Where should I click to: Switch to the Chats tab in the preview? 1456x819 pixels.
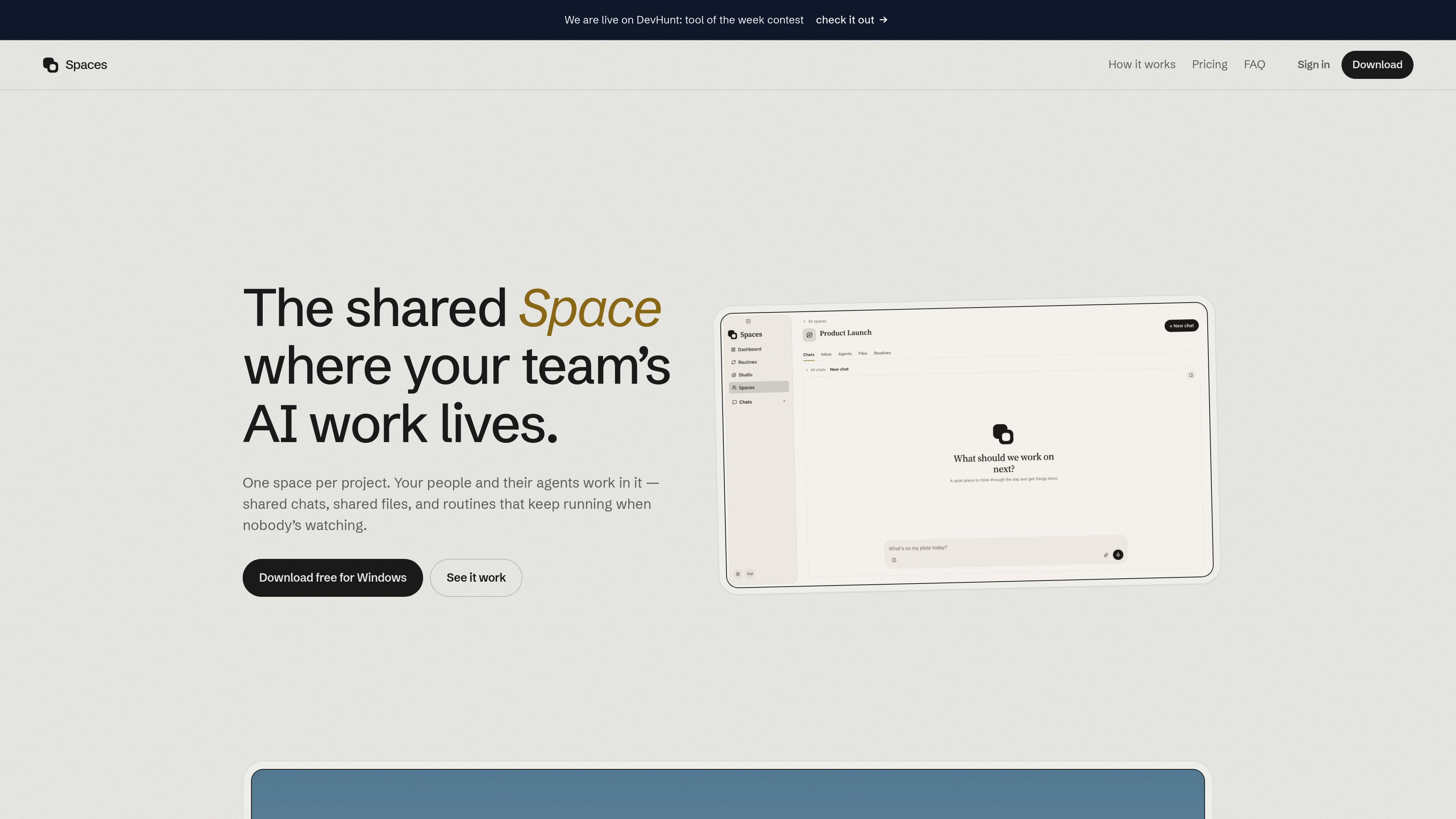[809, 355]
